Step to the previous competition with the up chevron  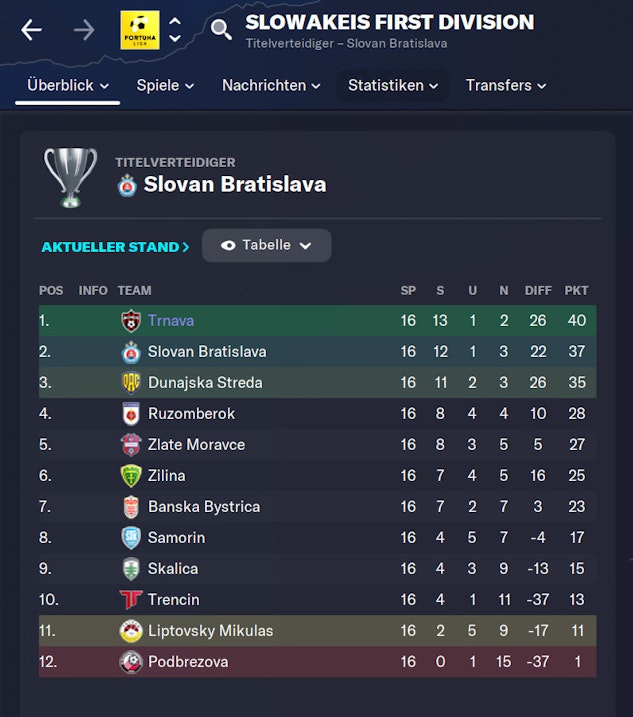click(x=175, y=21)
